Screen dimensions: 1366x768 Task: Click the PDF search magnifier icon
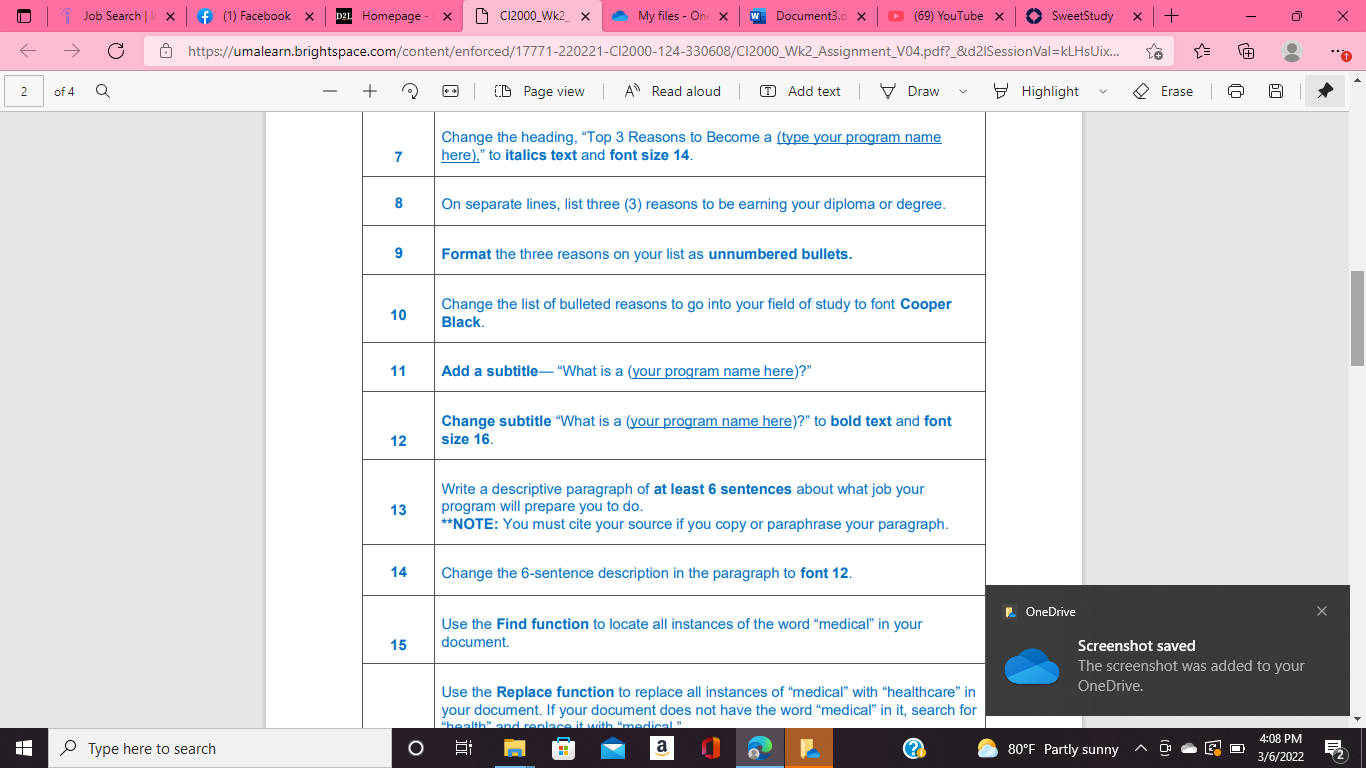(x=102, y=91)
